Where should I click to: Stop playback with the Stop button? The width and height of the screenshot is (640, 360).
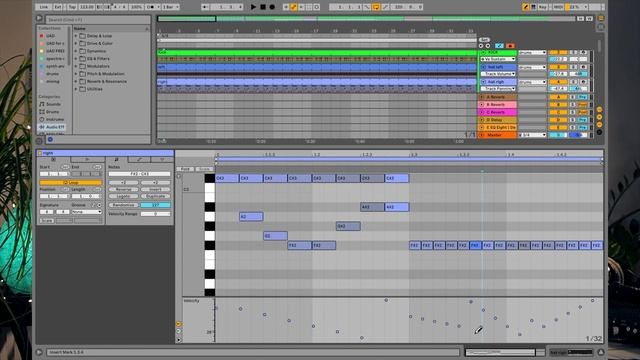tap(263, 7)
